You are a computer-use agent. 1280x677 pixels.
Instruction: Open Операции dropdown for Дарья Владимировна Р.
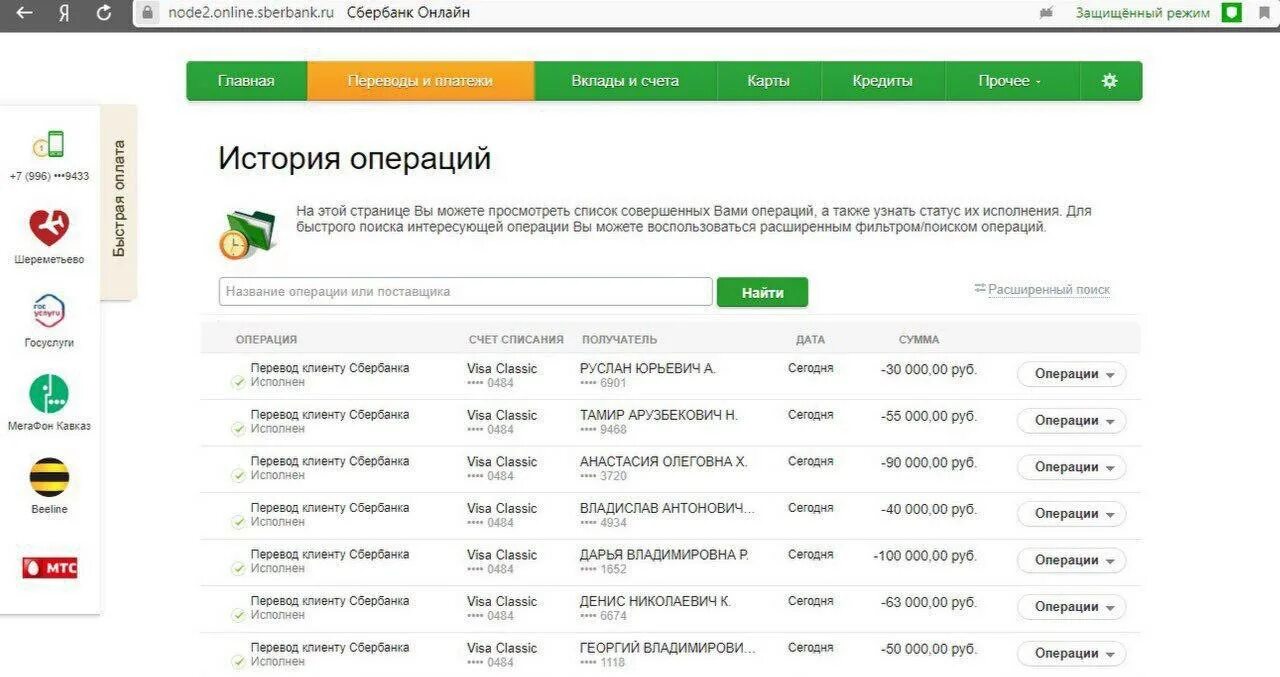click(x=1072, y=560)
